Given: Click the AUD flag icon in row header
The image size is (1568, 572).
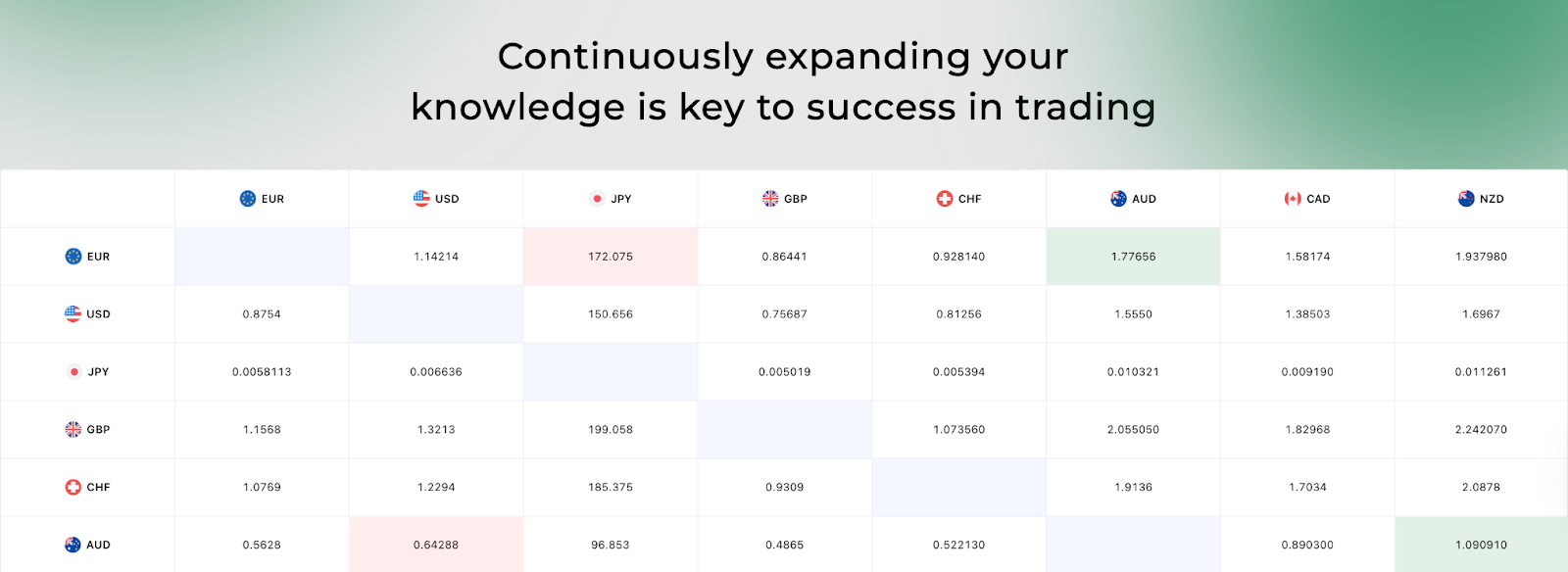Looking at the screenshot, I should (73, 546).
